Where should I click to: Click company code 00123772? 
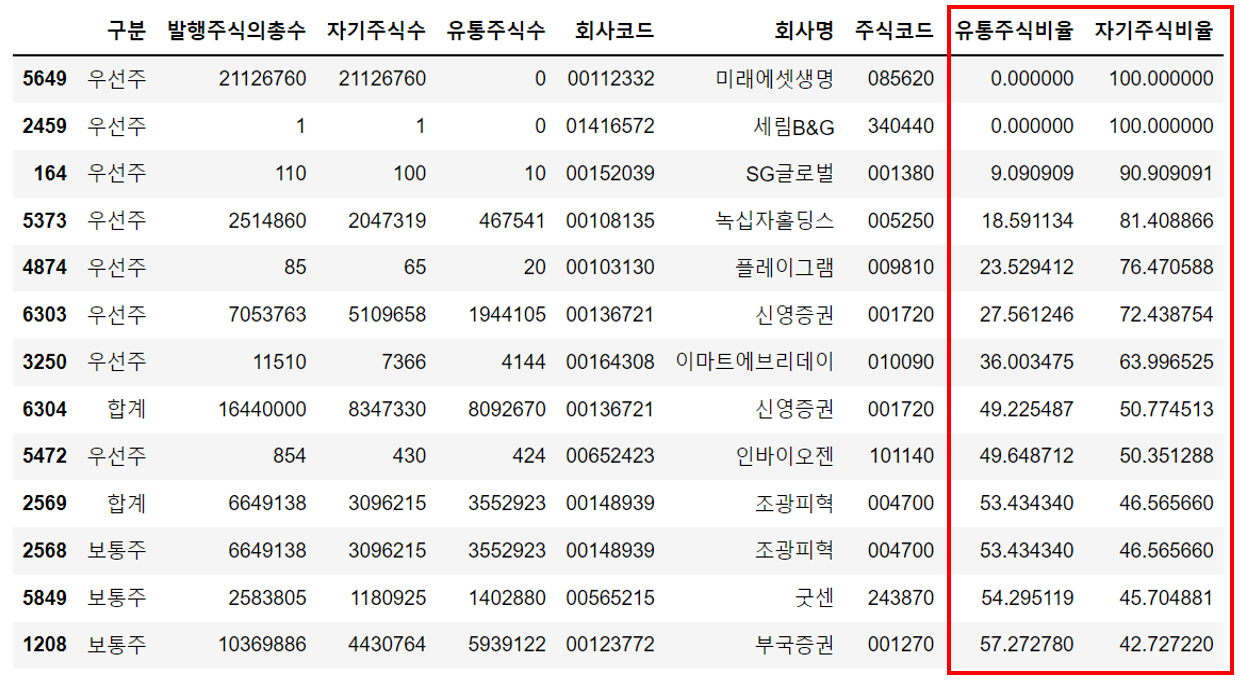click(x=610, y=644)
